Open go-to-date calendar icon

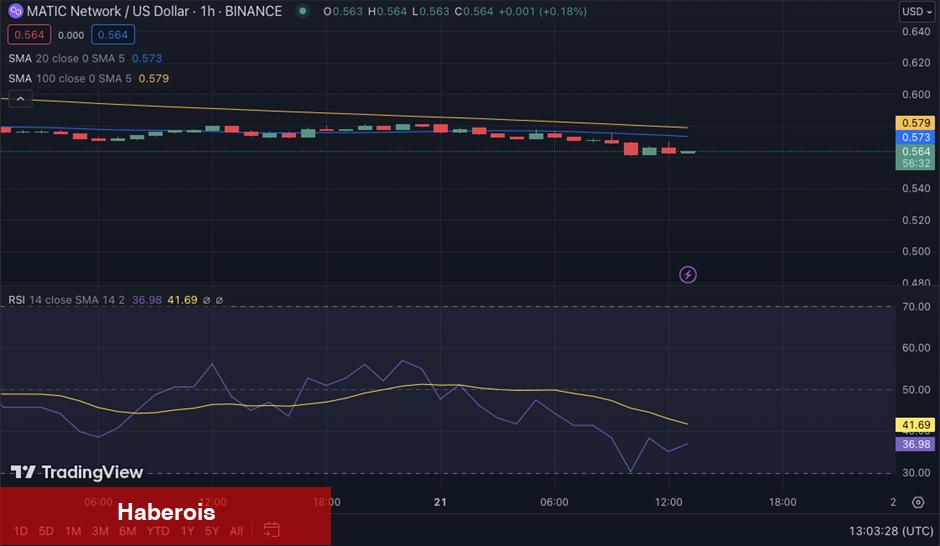tap(271, 530)
